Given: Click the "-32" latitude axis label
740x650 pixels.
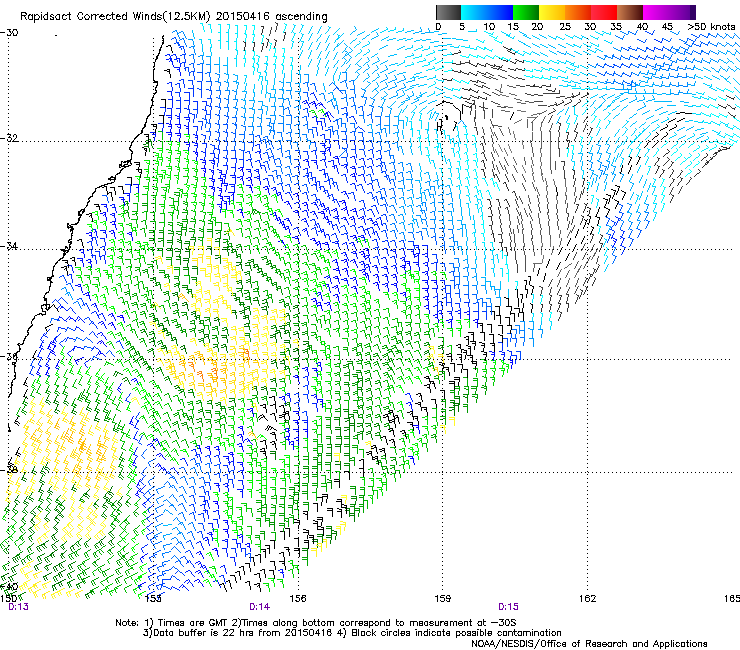Looking at the screenshot, I should pyautogui.click(x=9, y=138).
